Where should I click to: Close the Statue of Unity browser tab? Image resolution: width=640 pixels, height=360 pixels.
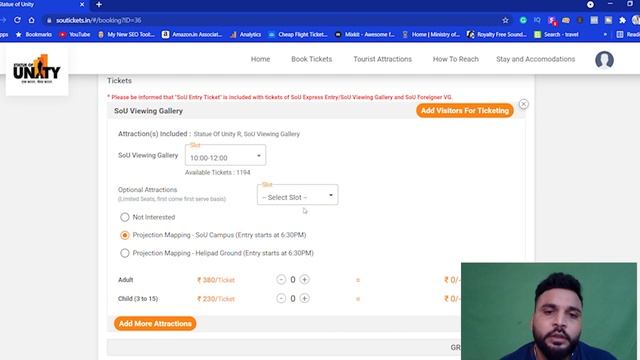[82, 4]
